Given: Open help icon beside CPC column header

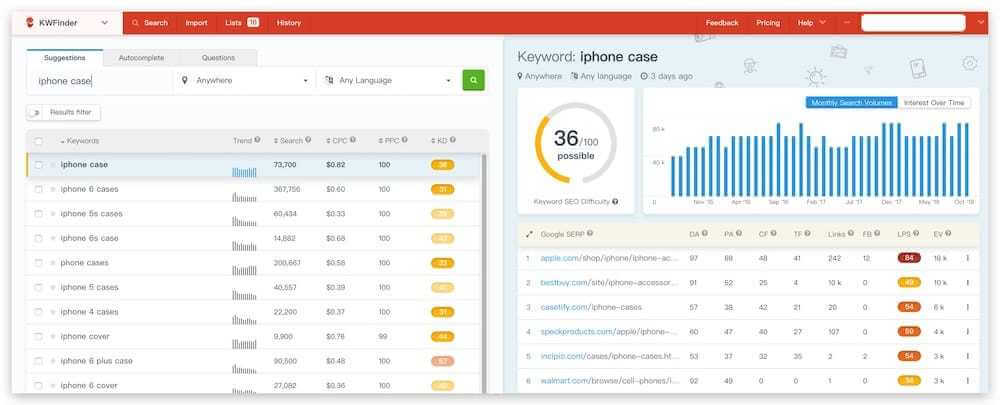Looking at the screenshot, I should click(353, 140).
